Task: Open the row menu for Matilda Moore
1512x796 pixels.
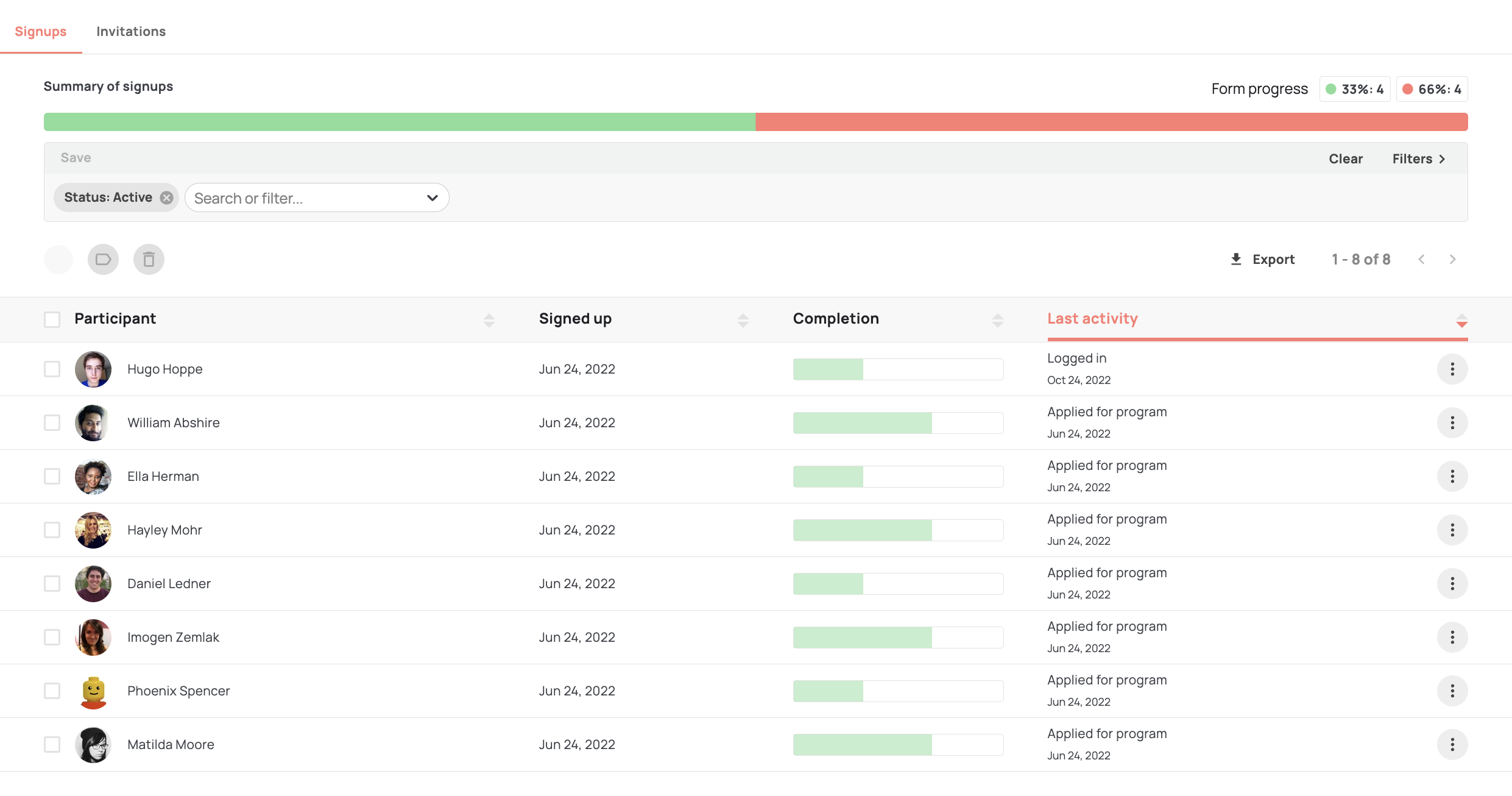Action: (x=1452, y=744)
